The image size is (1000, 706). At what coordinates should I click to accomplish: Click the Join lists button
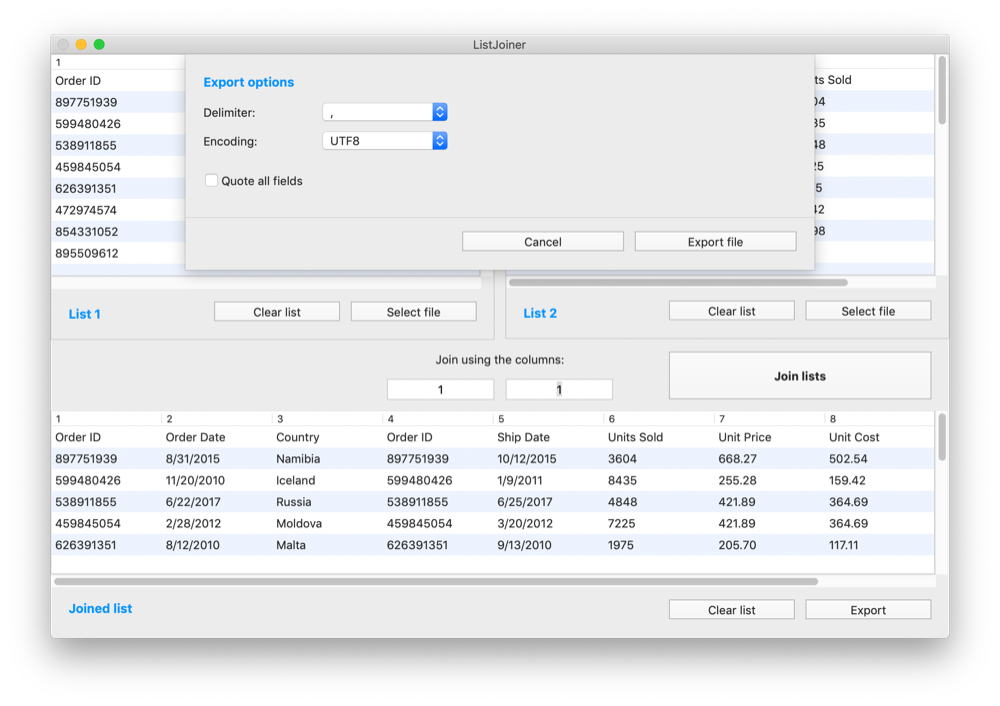point(799,375)
